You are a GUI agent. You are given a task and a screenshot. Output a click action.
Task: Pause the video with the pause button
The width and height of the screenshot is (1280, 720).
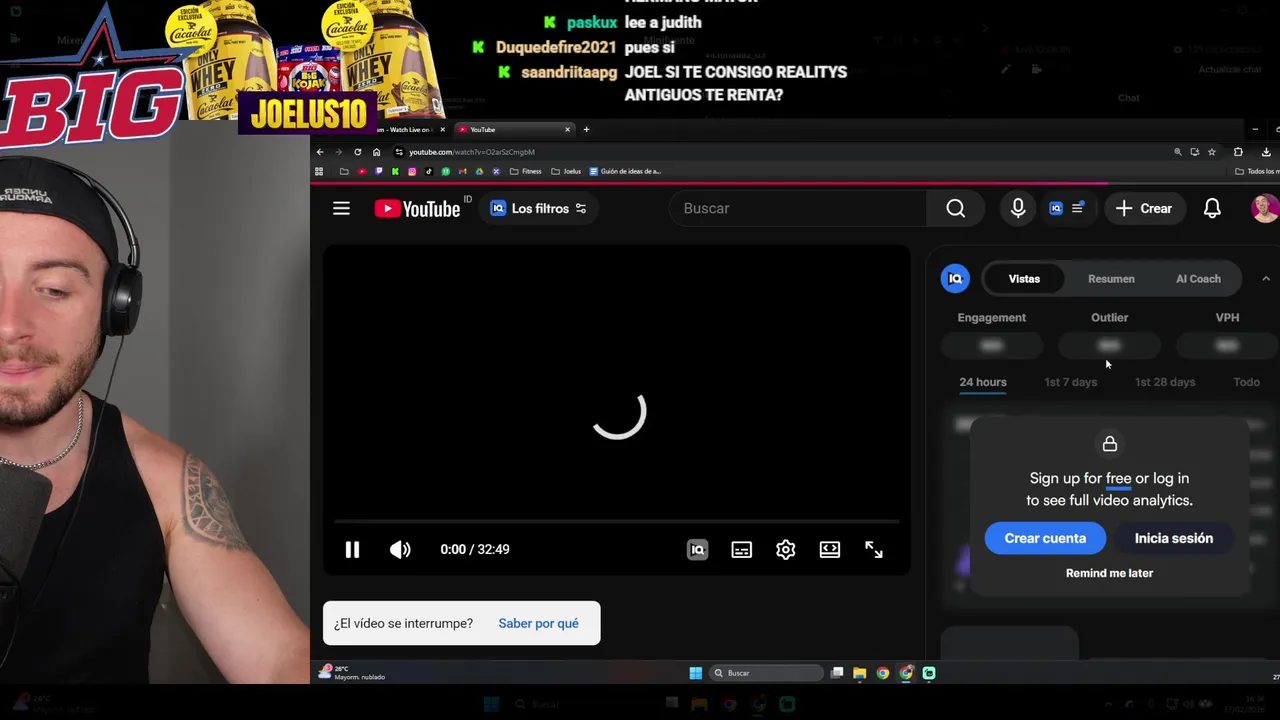coord(352,549)
